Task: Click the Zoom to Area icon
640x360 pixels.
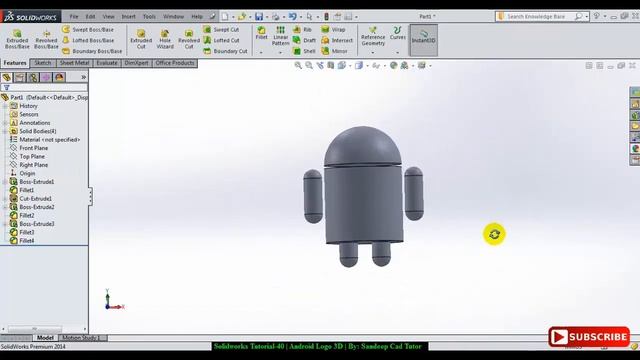Action: click(309, 65)
